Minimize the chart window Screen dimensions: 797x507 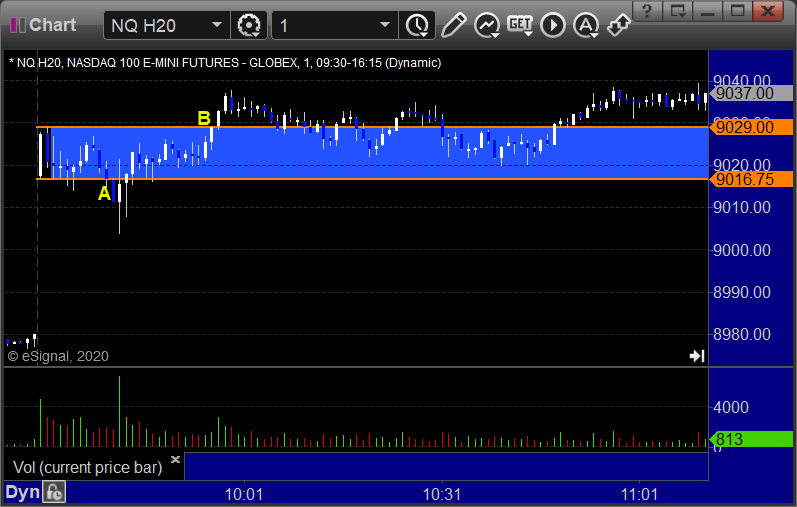(x=708, y=10)
